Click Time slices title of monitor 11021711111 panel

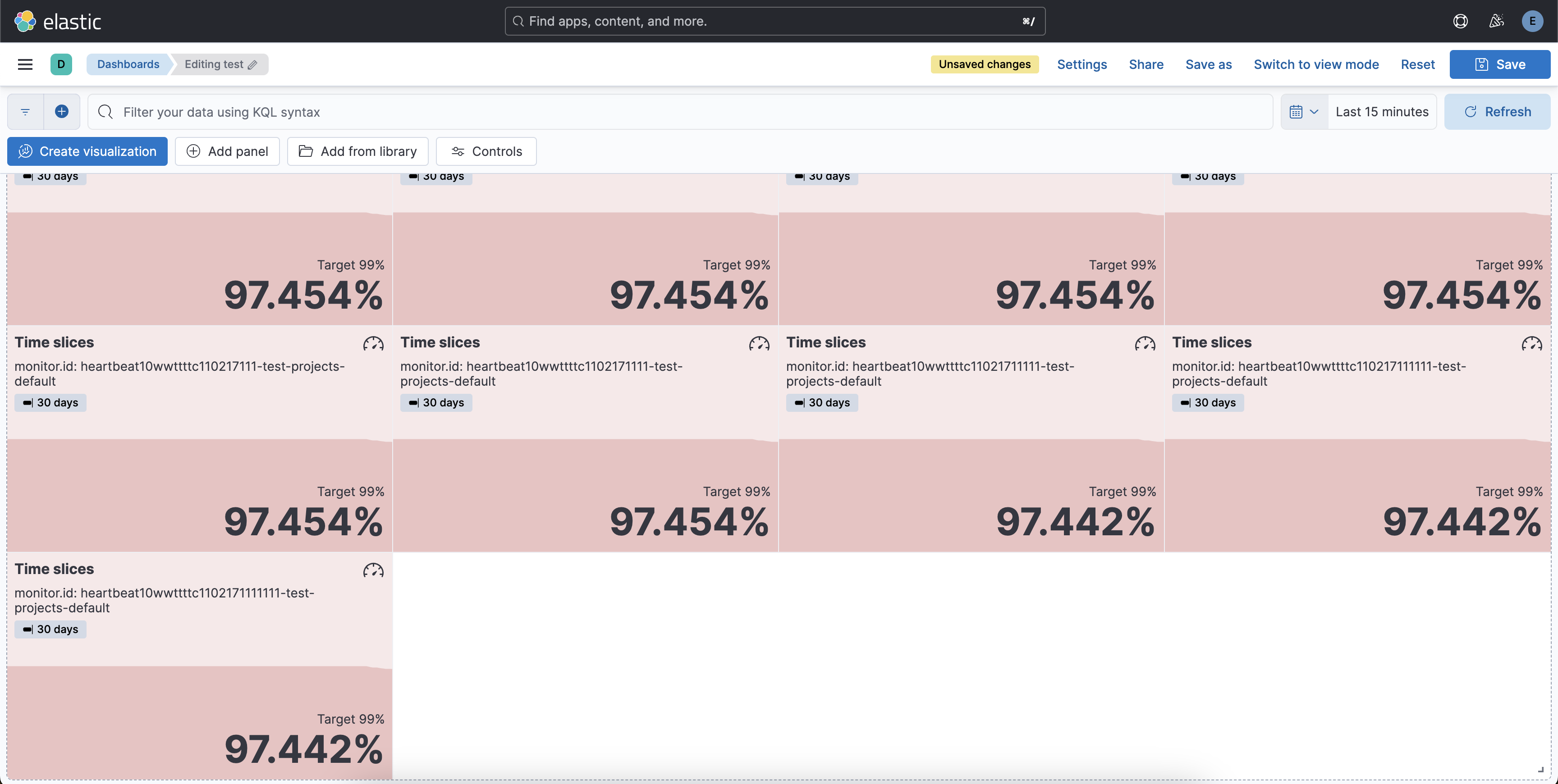825,342
